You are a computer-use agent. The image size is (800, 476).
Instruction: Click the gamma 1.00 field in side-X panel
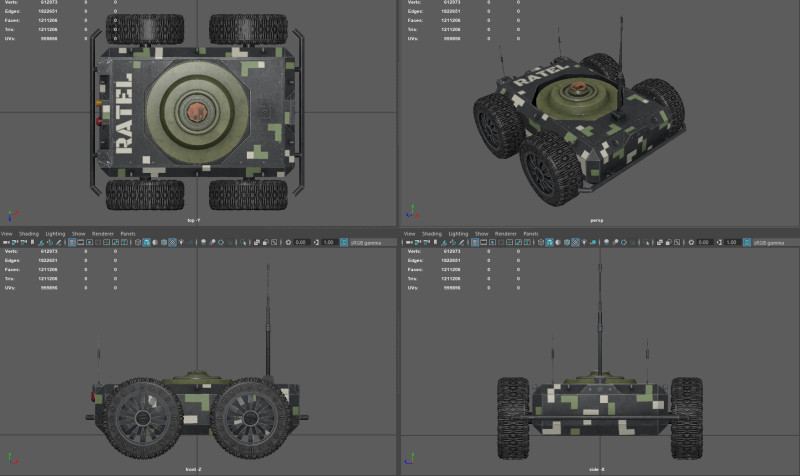coord(730,242)
